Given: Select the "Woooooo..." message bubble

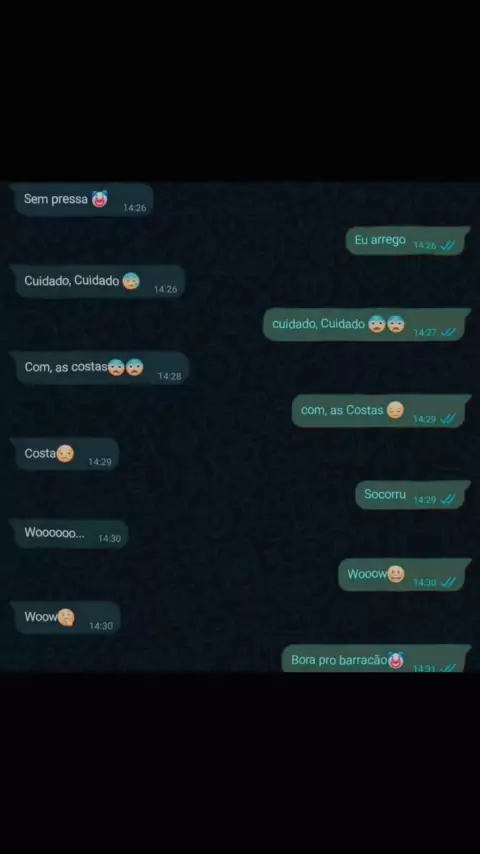Looking at the screenshot, I should click(x=70, y=534).
